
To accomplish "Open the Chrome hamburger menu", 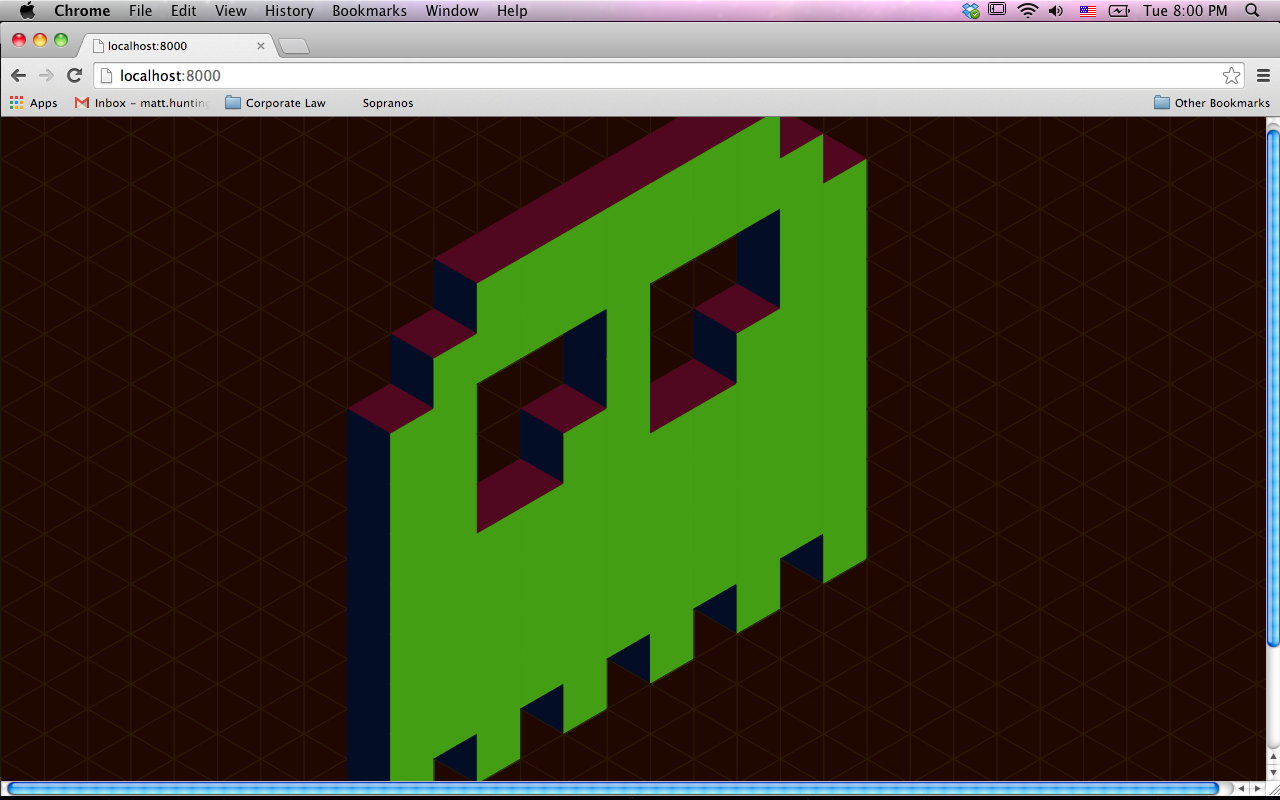I will coord(1263,76).
